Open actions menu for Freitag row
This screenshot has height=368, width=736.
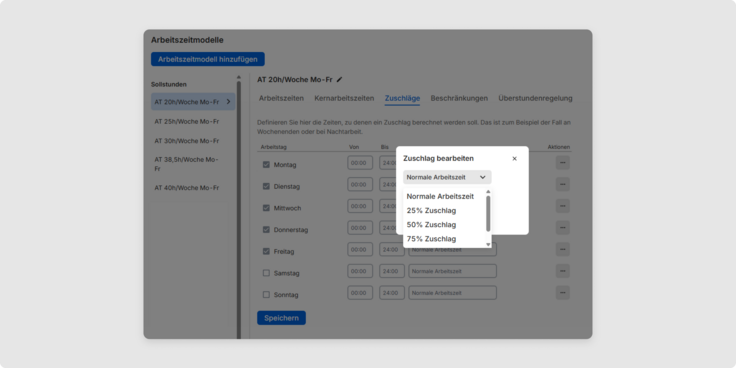tap(563, 249)
